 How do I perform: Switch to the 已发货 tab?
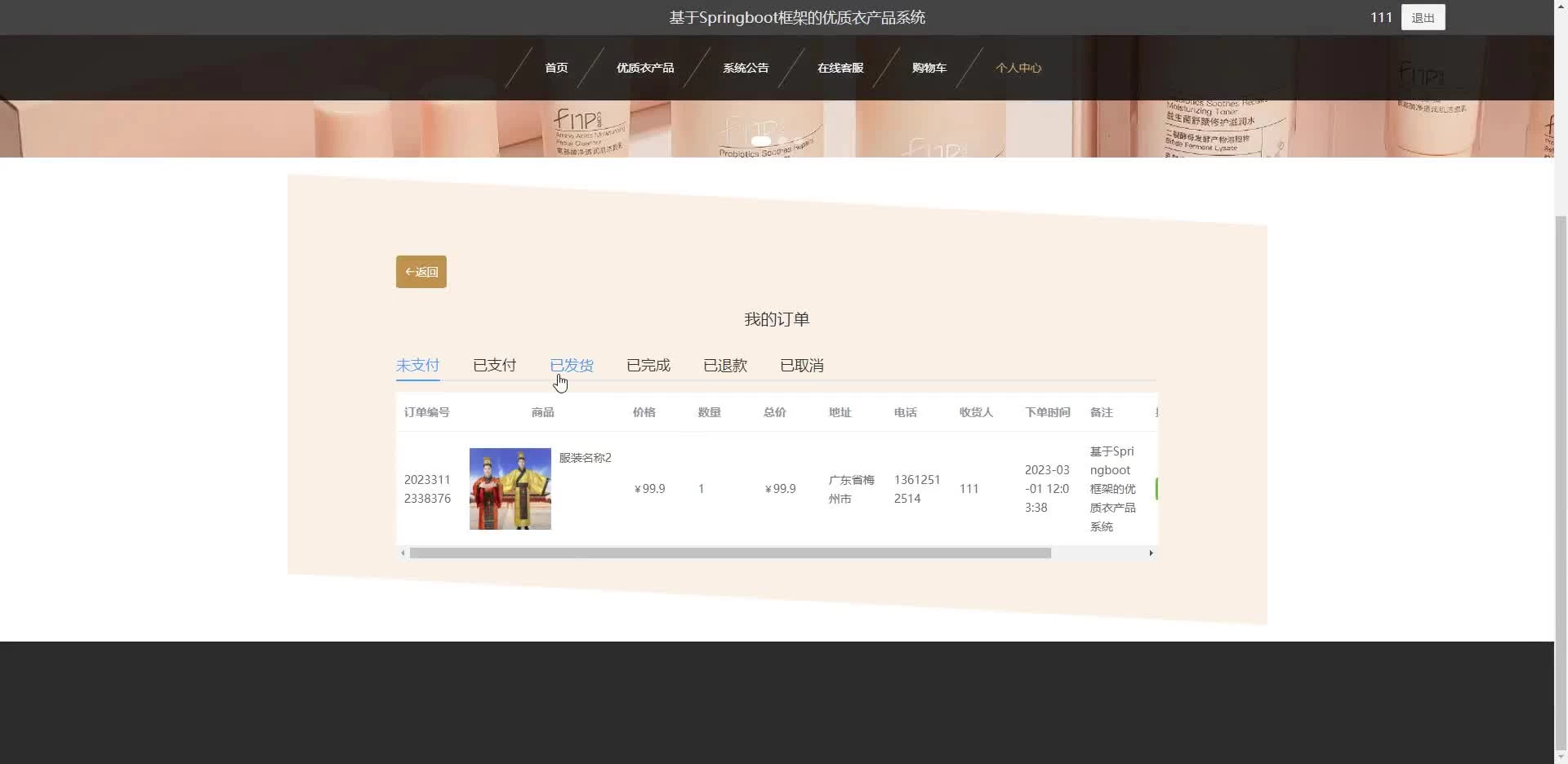[572, 366]
